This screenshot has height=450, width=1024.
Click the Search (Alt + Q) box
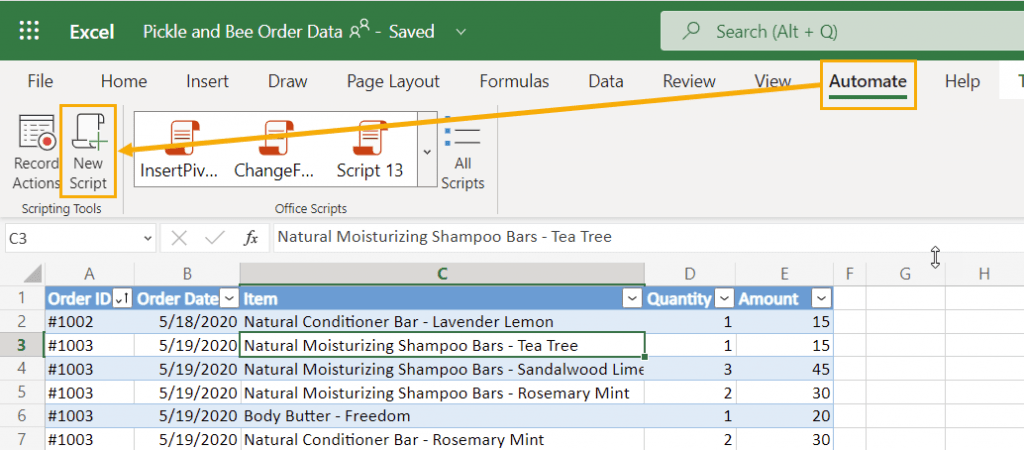pyautogui.click(x=842, y=31)
